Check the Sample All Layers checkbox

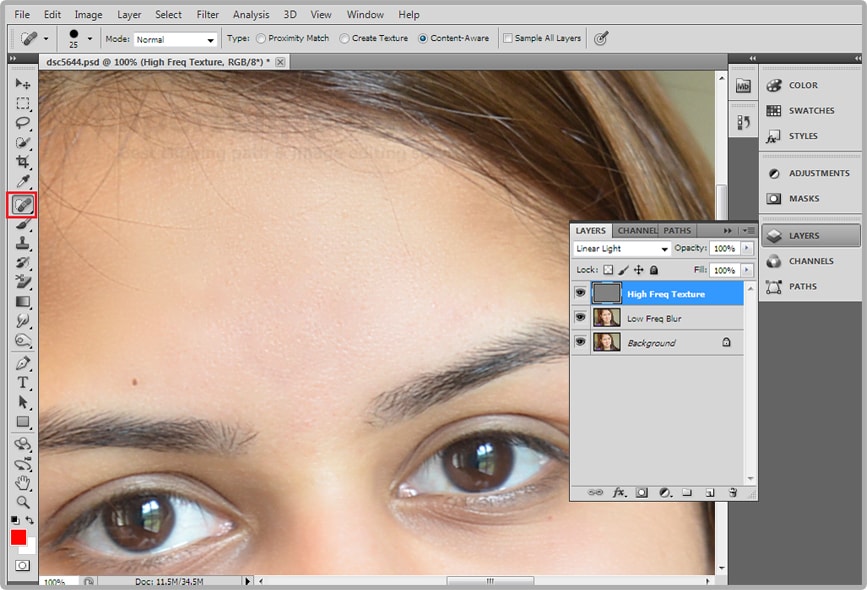506,38
